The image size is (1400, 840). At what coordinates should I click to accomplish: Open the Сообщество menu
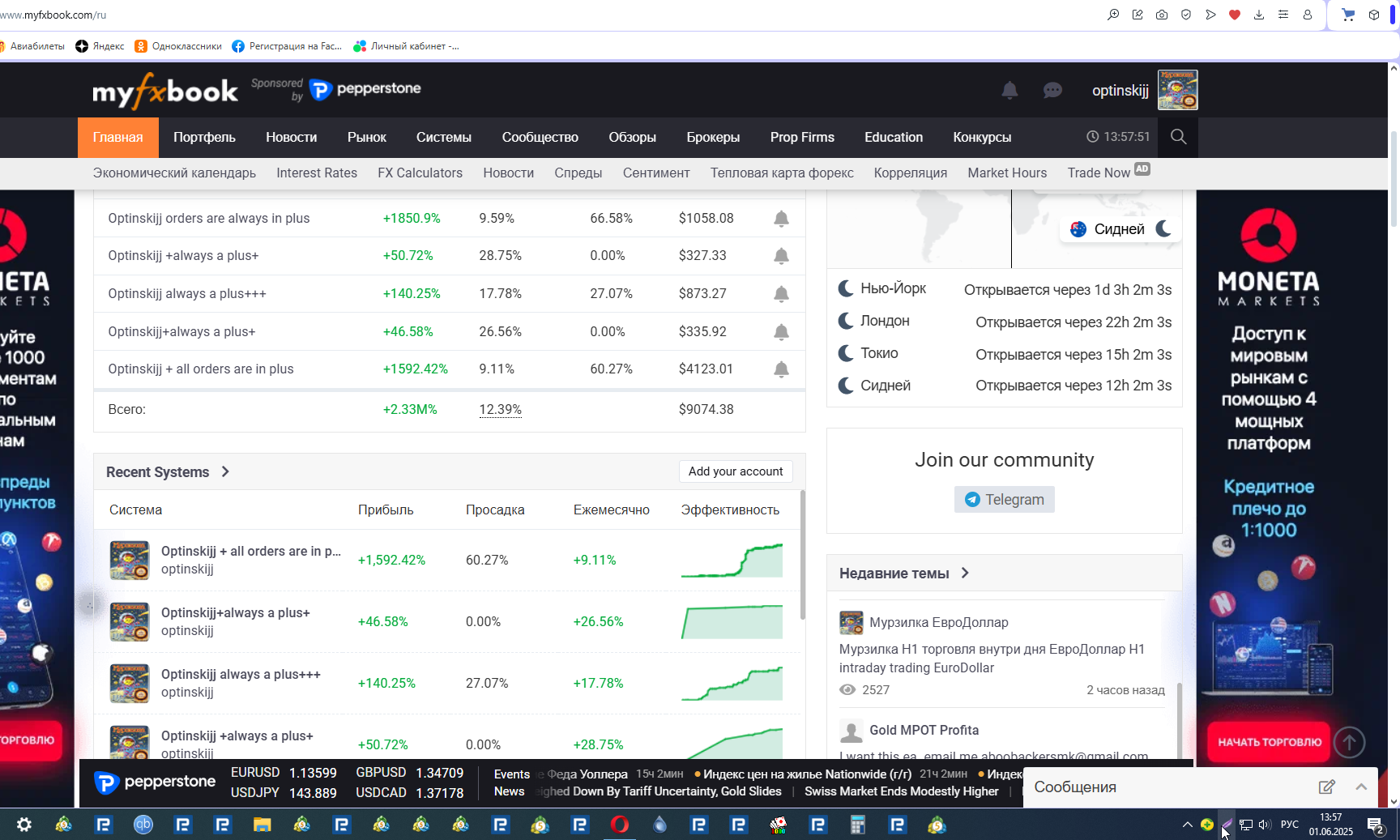coord(540,138)
